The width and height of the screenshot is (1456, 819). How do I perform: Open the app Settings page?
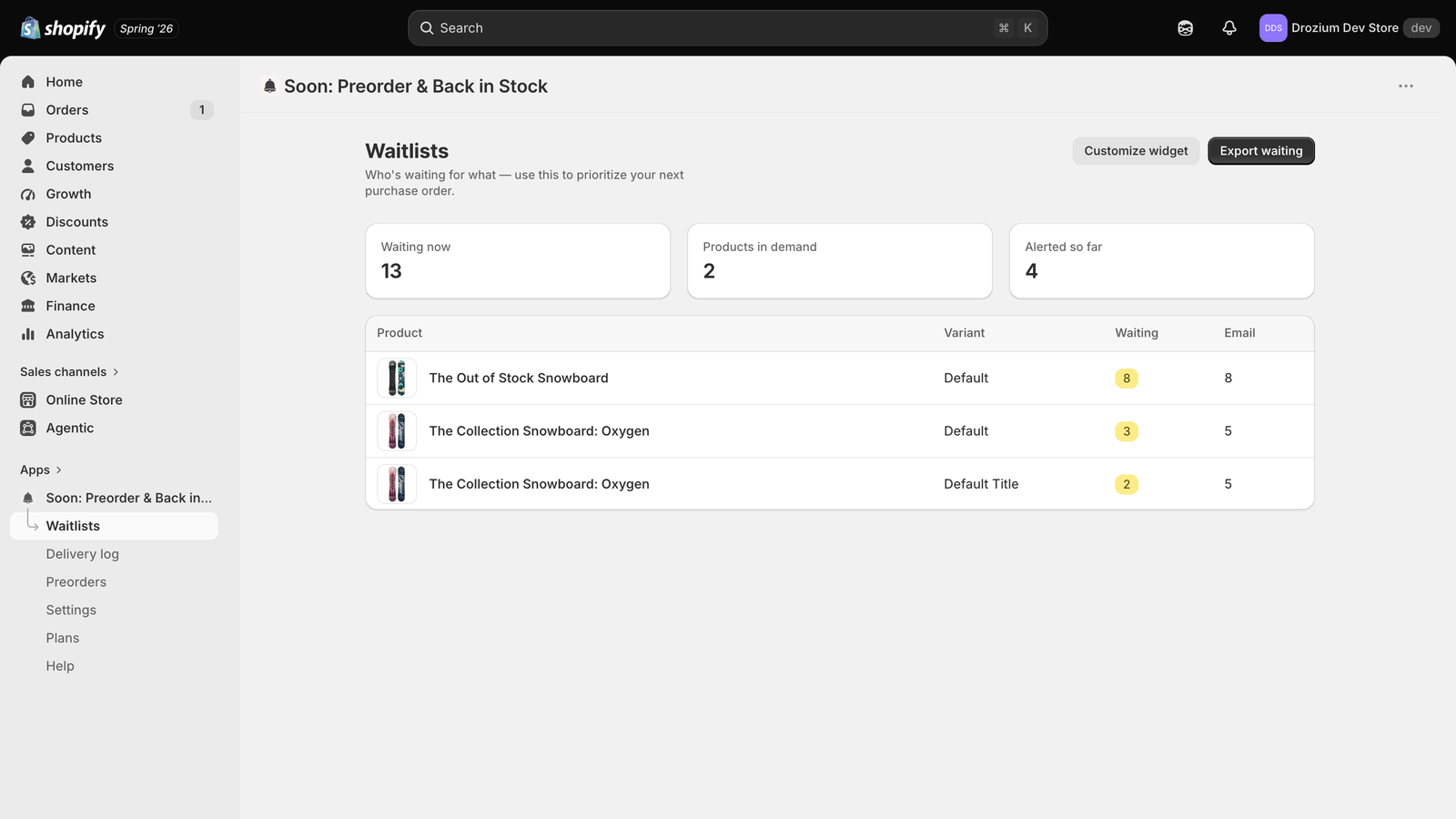[x=114, y=611]
